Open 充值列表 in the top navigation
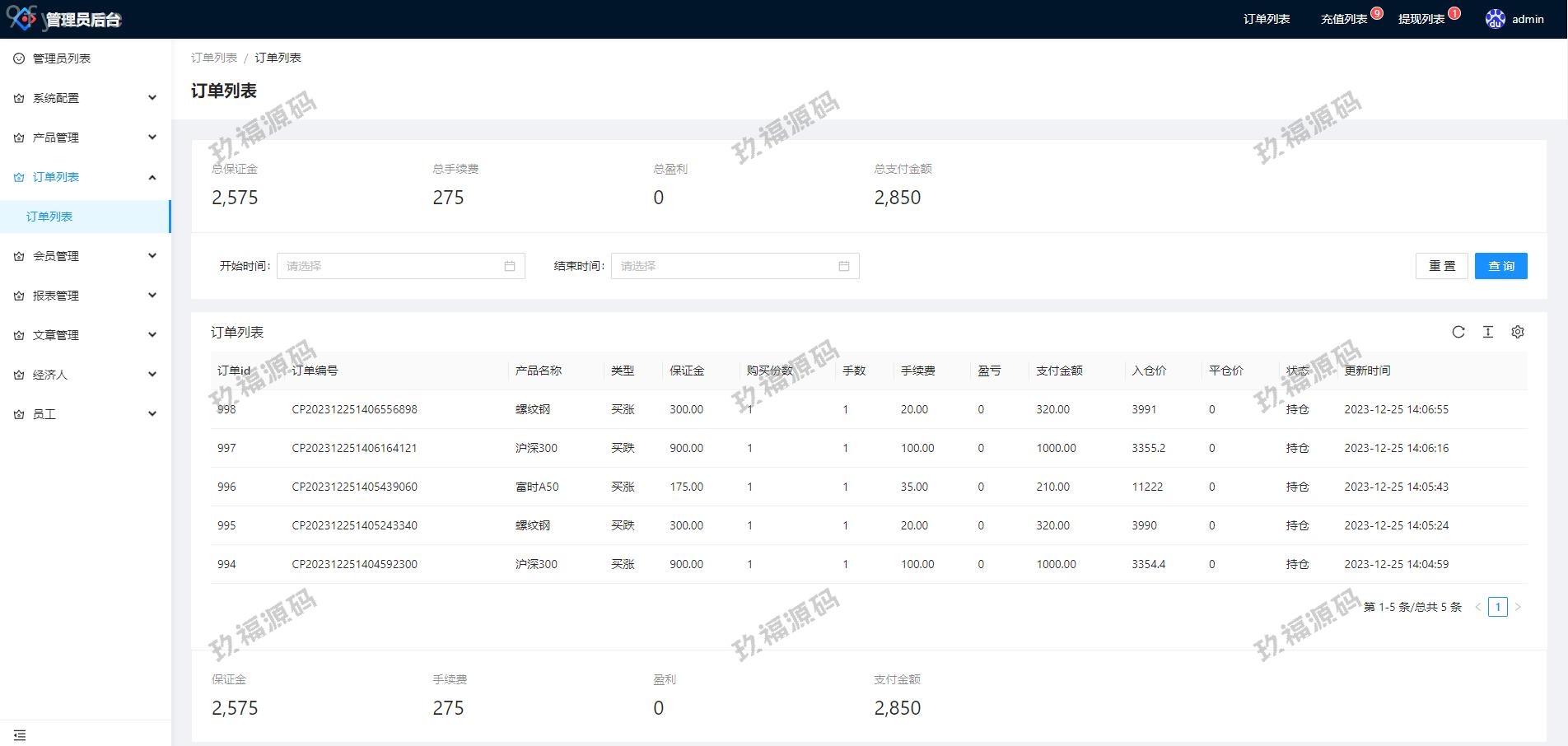Image resolution: width=1568 pixels, height=746 pixels. (1343, 19)
